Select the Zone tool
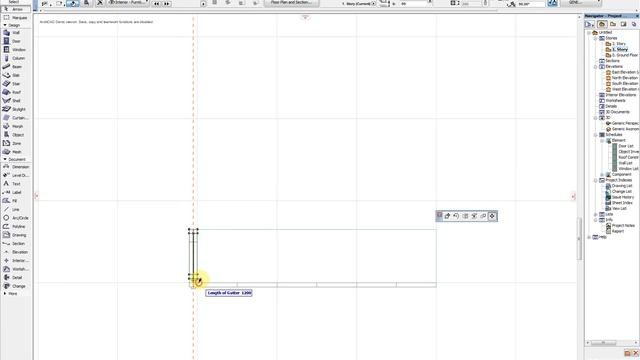 (16, 143)
